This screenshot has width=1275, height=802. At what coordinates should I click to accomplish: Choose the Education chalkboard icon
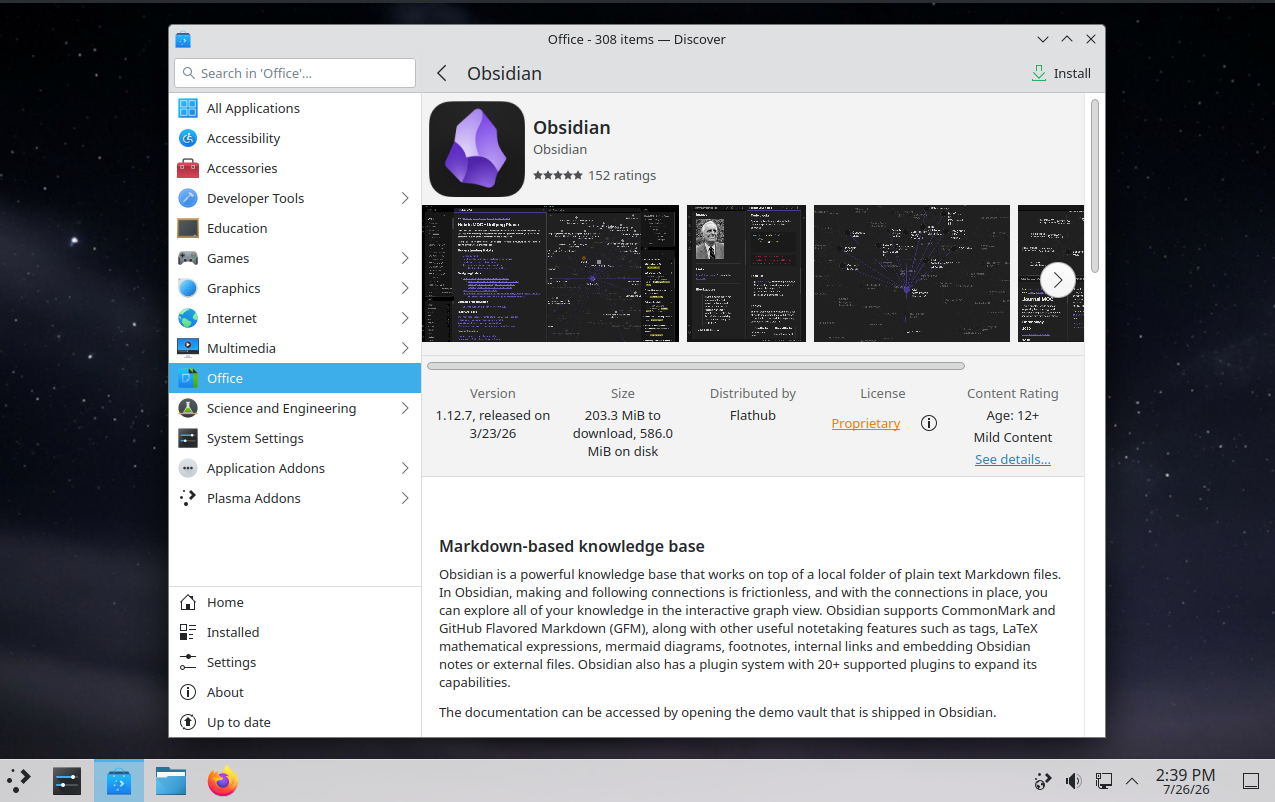[x=188, y=228]
